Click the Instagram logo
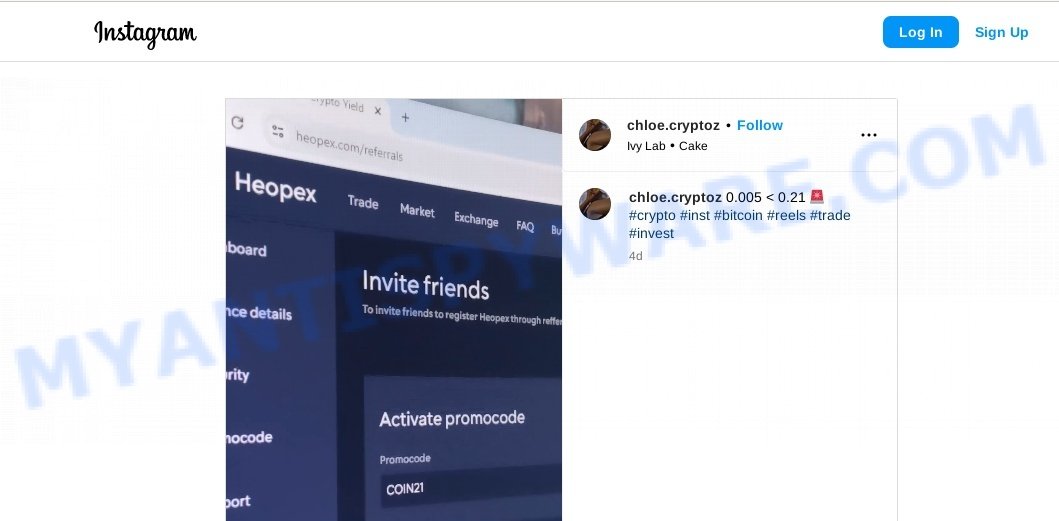The image size is (1059, 521). (145, 32)
